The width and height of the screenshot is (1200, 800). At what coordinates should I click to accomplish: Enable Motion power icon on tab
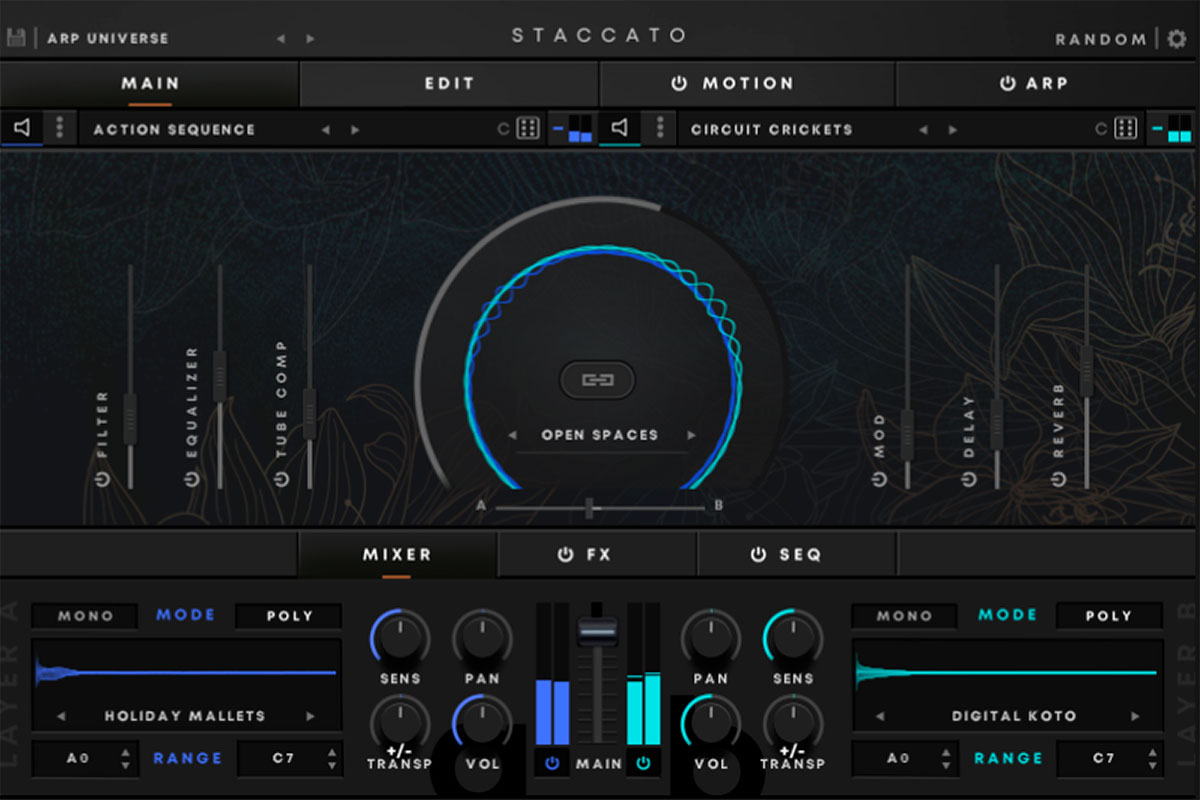680,84
